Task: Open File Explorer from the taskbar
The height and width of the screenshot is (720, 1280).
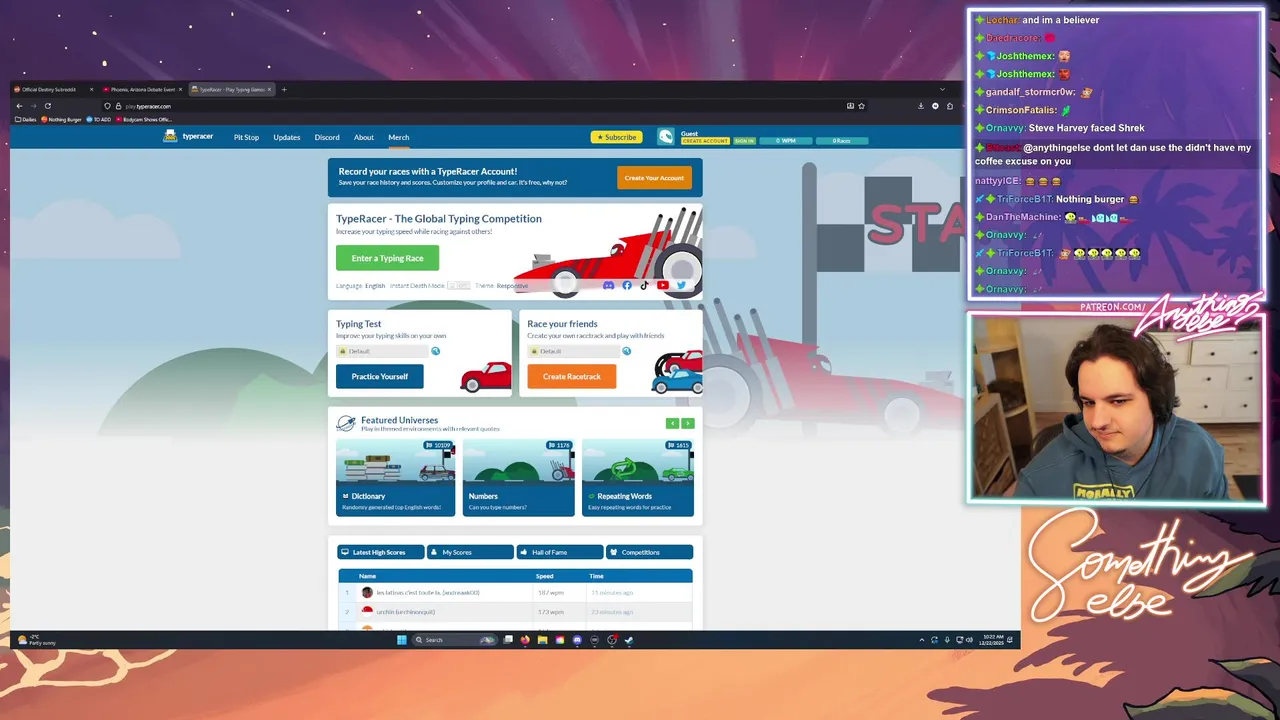Action: [x=542, y=640]
